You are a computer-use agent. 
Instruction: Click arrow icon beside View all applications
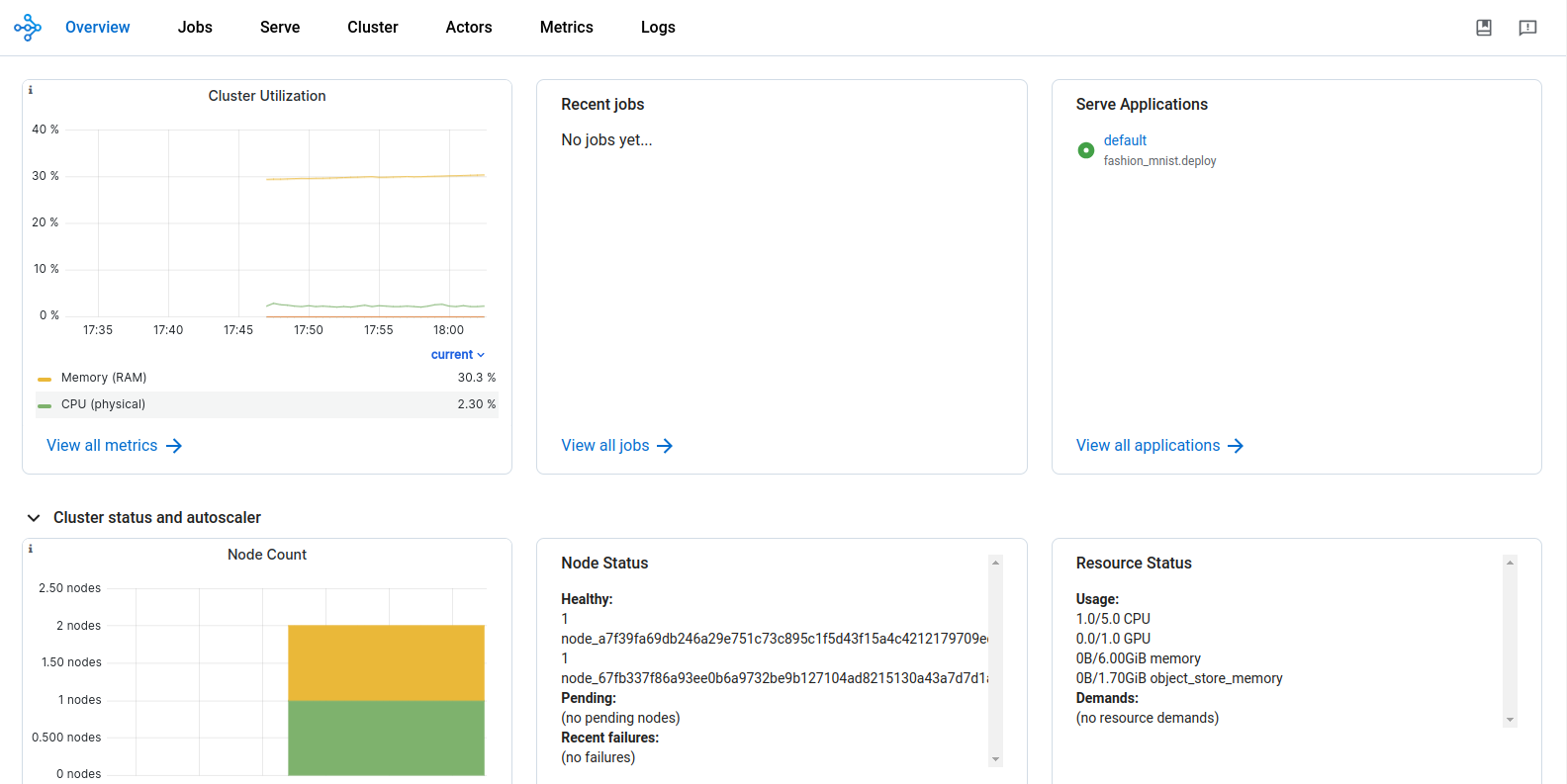tap(1236, 446)
